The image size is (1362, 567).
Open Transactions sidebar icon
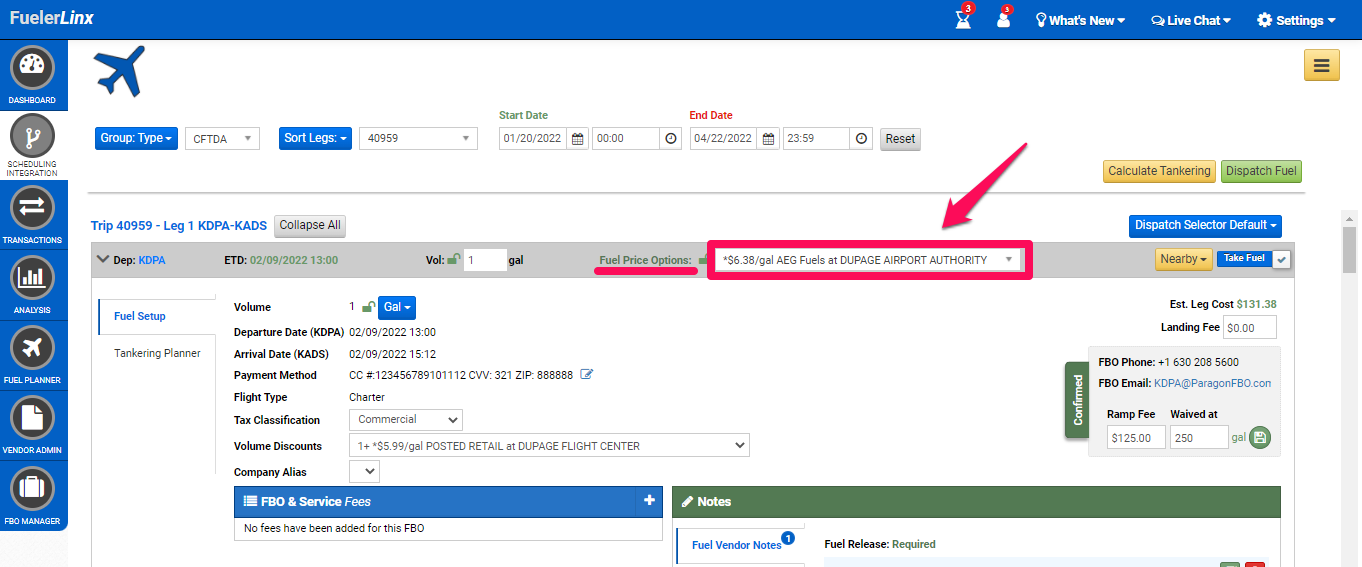click(x=33, y=209)
